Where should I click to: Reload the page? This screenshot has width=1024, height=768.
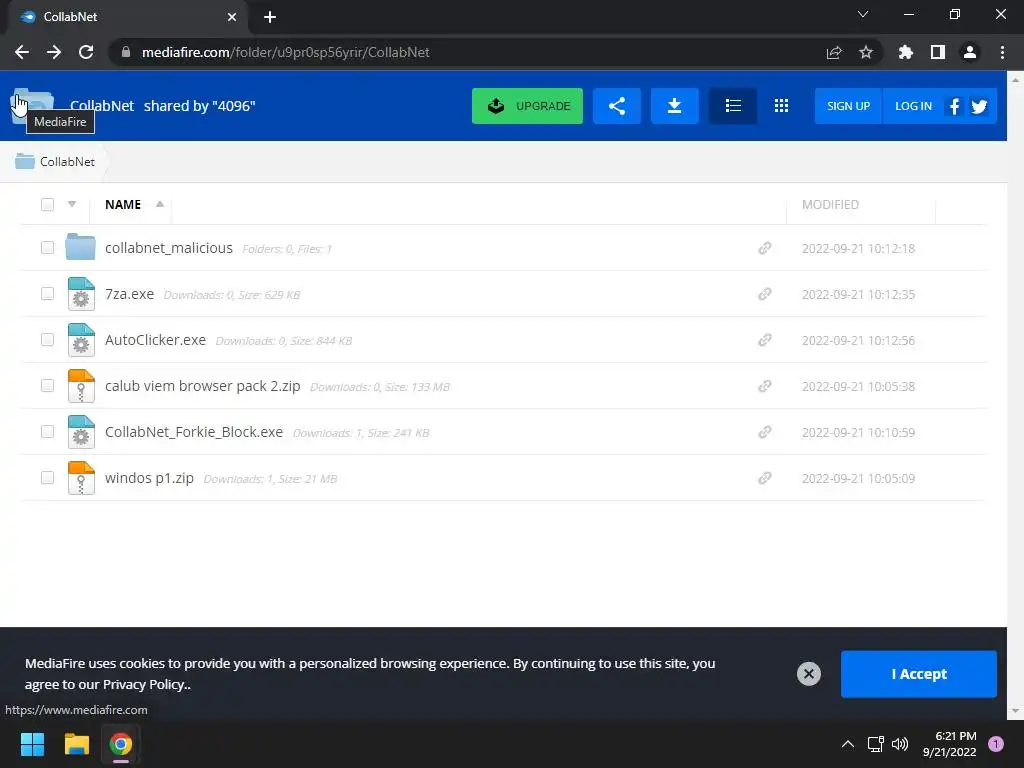[x=86, y=52]
